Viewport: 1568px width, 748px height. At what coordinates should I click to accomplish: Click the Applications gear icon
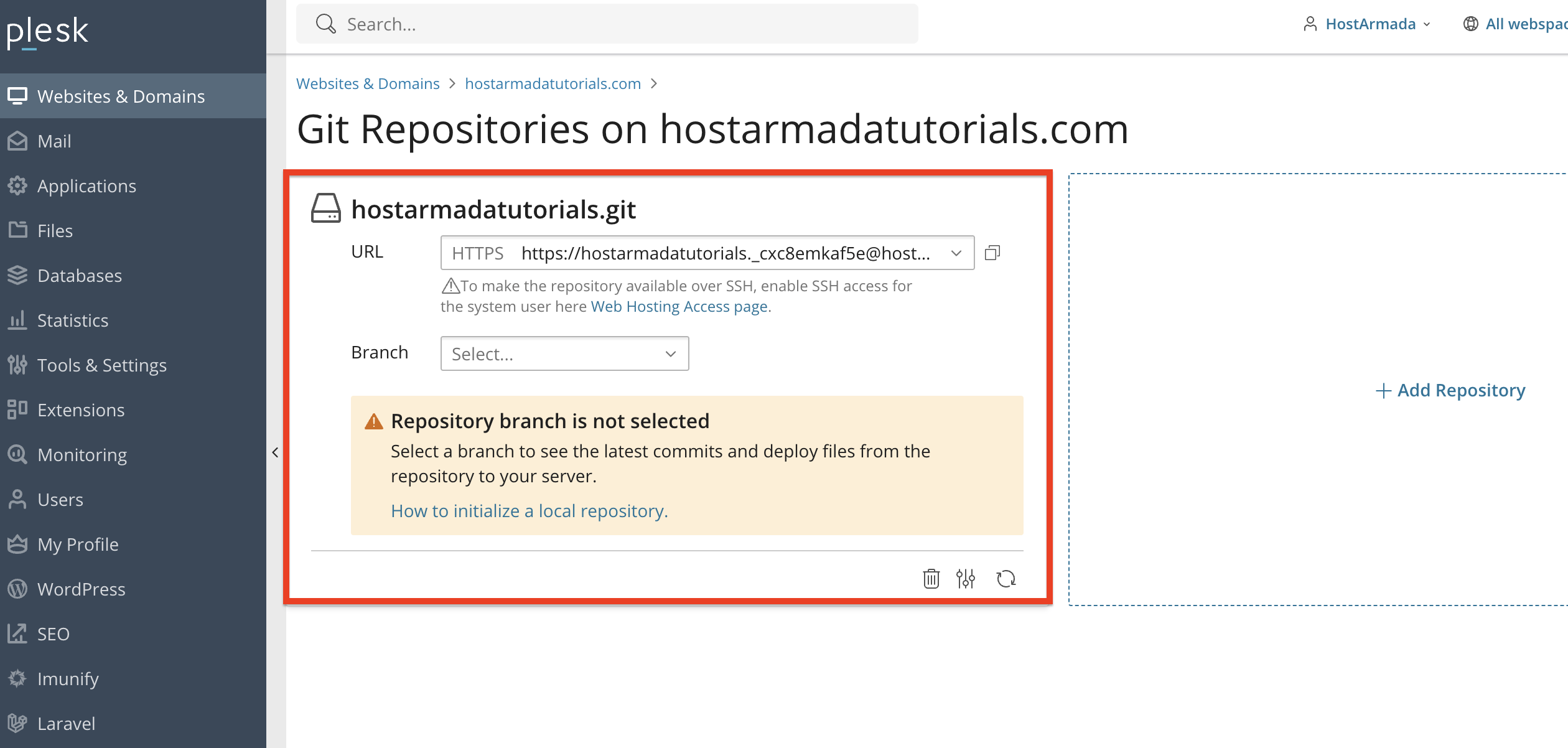coord(17,186)
